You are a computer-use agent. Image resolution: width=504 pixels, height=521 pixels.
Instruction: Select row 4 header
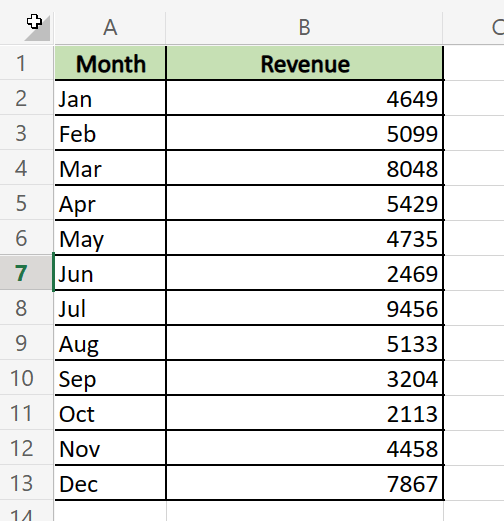coord(26,168)
